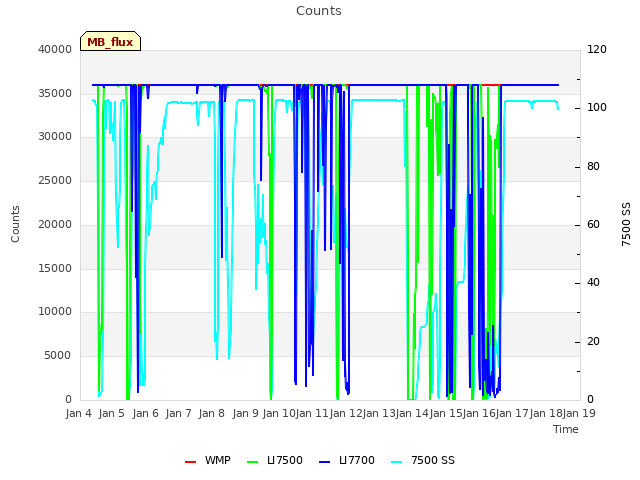Click the 20000 left axis tick label
This screenshot has height=480, width=640.
[55, 224]
